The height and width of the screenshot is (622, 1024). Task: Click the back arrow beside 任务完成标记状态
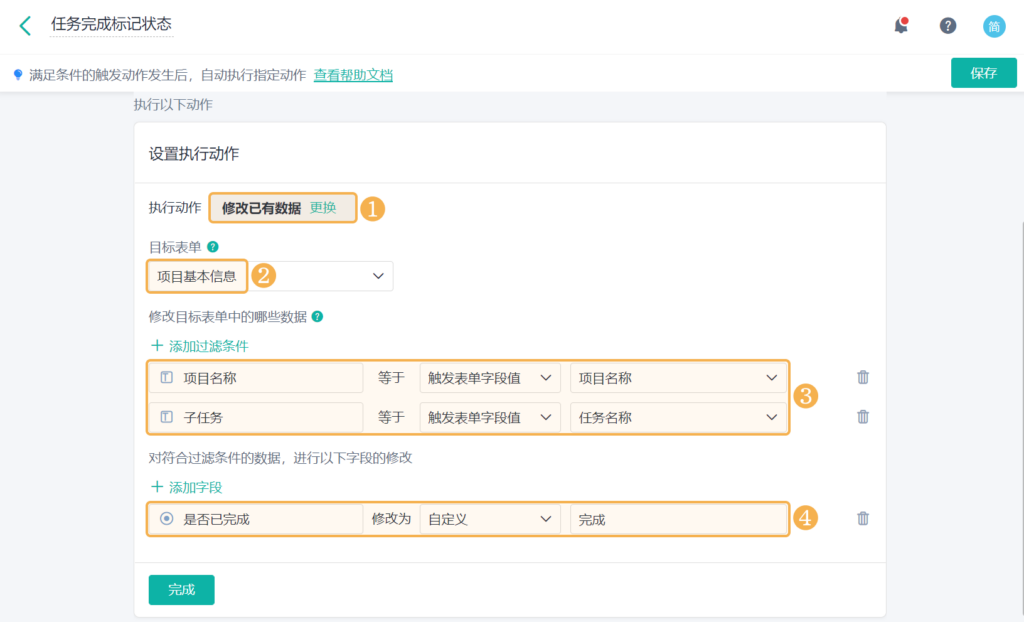click(24, 26)
